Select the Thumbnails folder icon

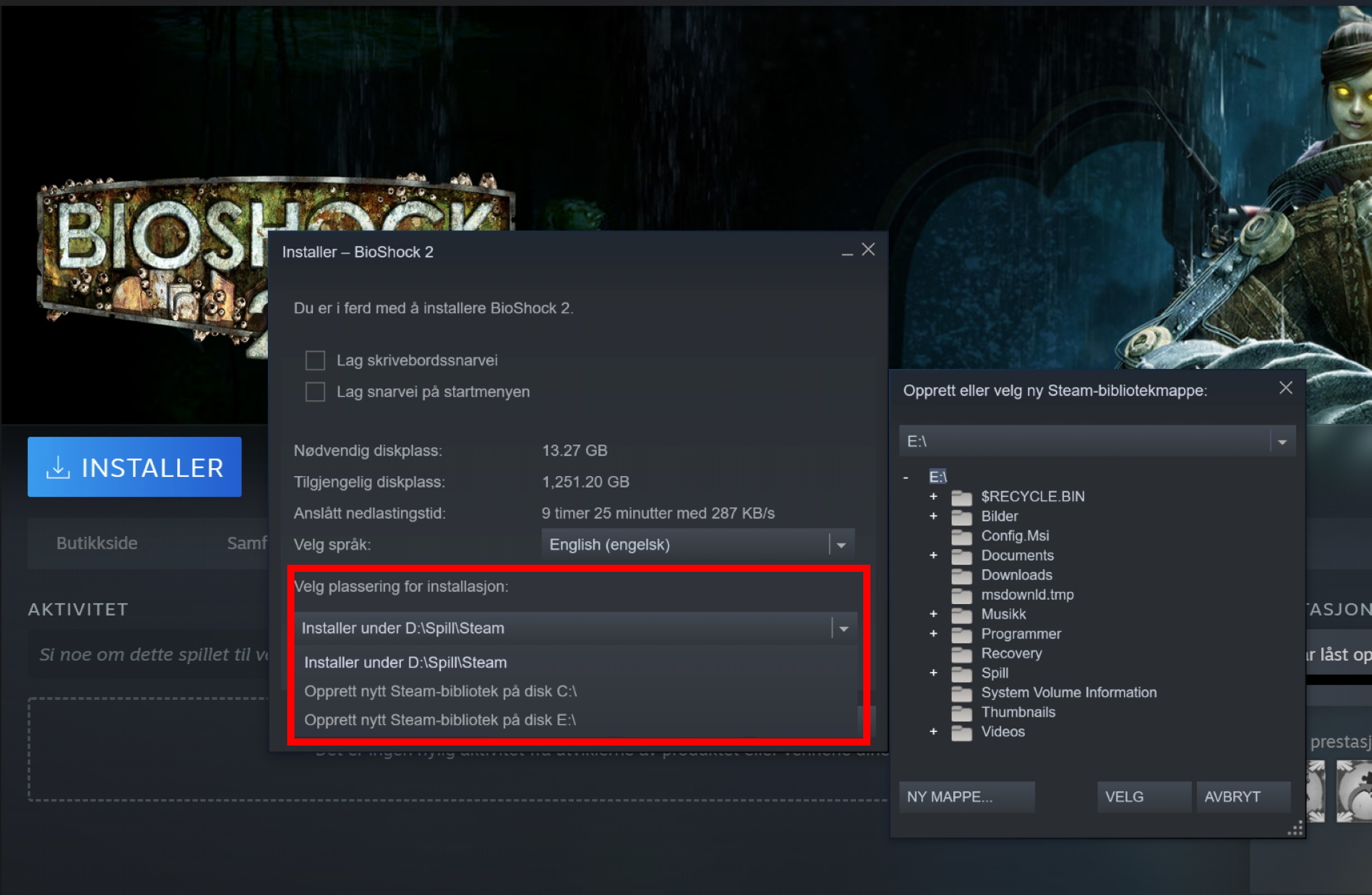[962, 713]
